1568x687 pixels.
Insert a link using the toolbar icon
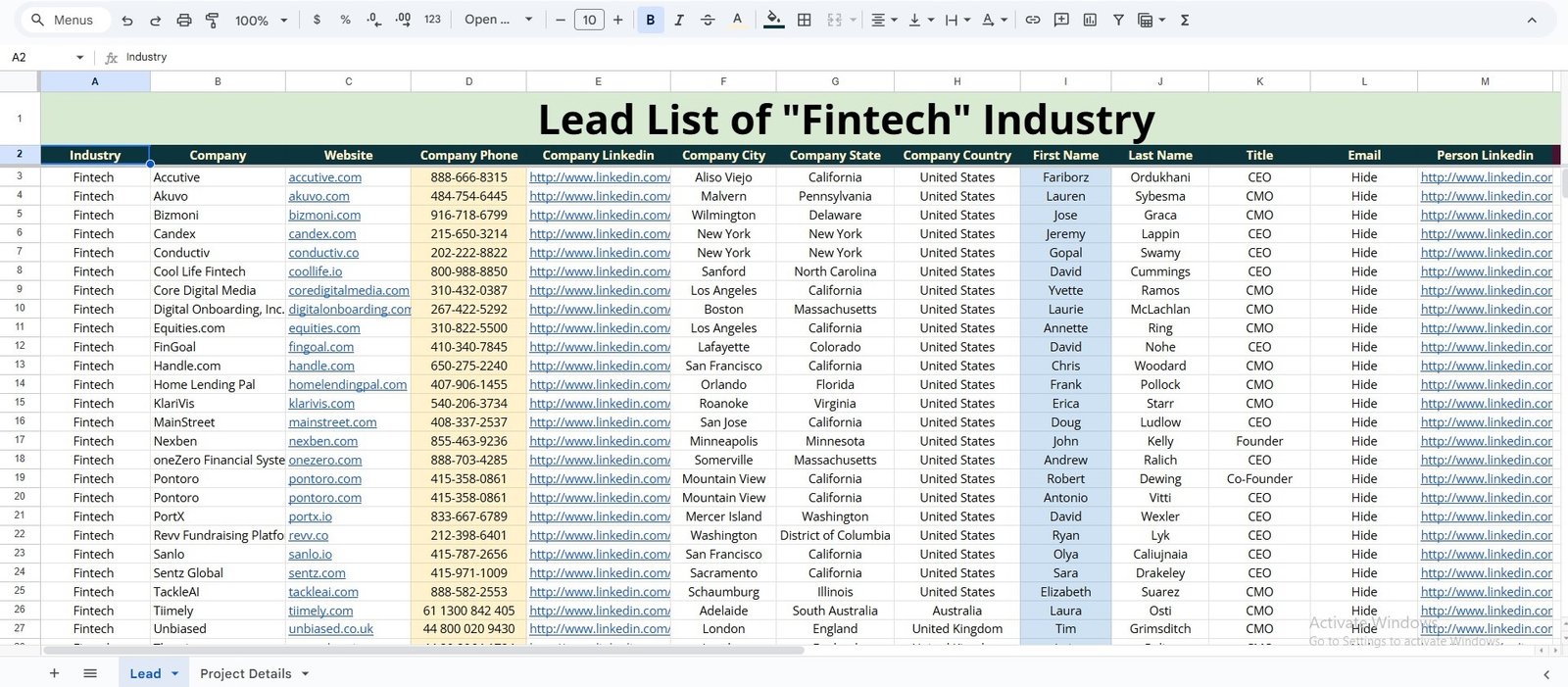click(1033, 20)
